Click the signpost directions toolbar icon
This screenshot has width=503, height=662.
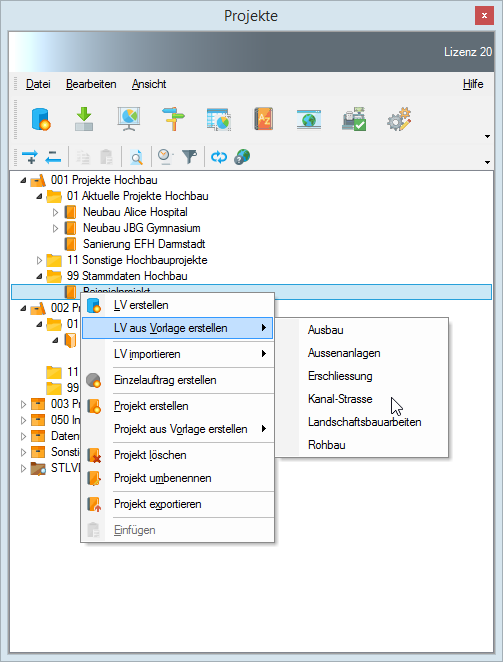174,119
